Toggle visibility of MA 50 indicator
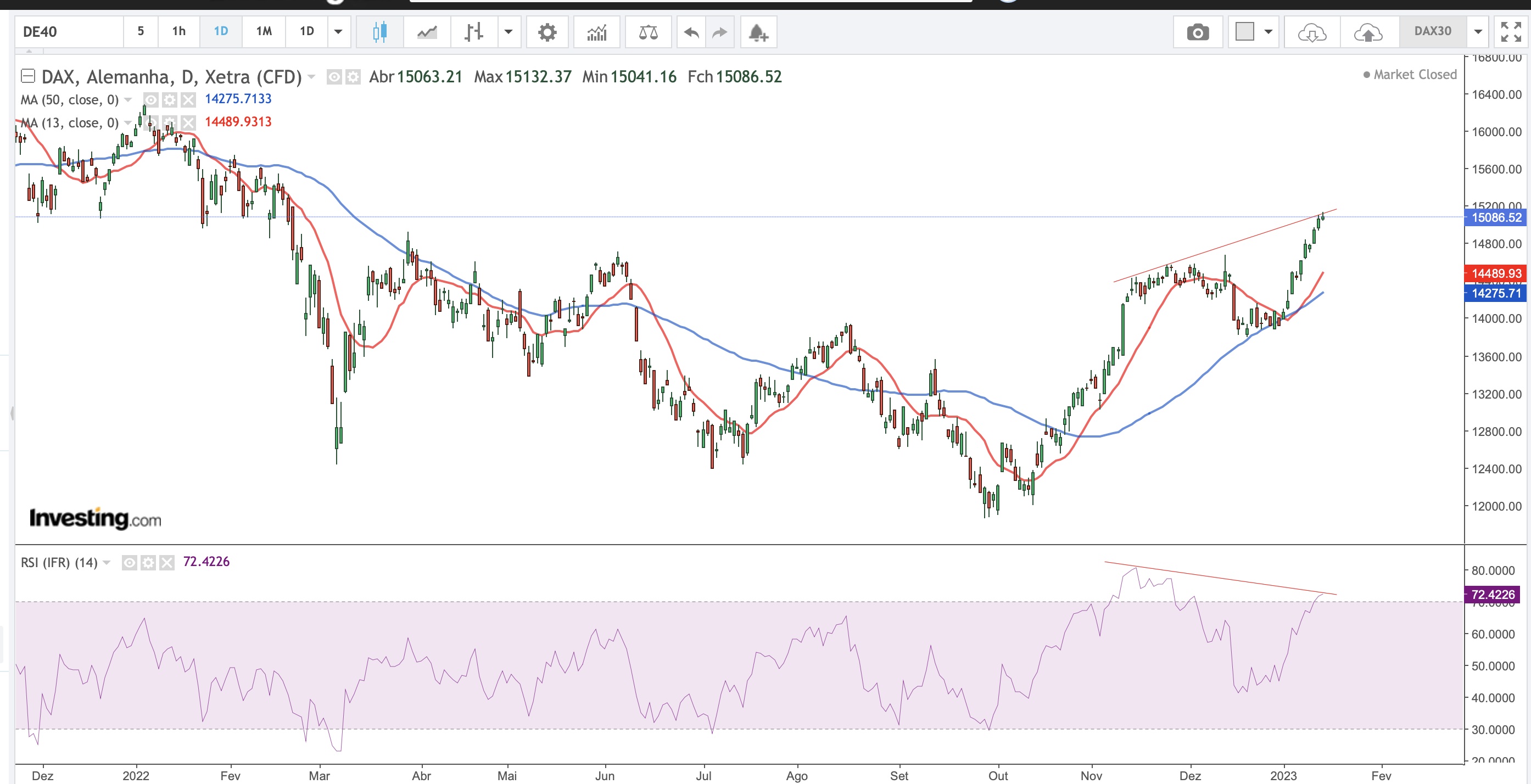 pos(151,100)
